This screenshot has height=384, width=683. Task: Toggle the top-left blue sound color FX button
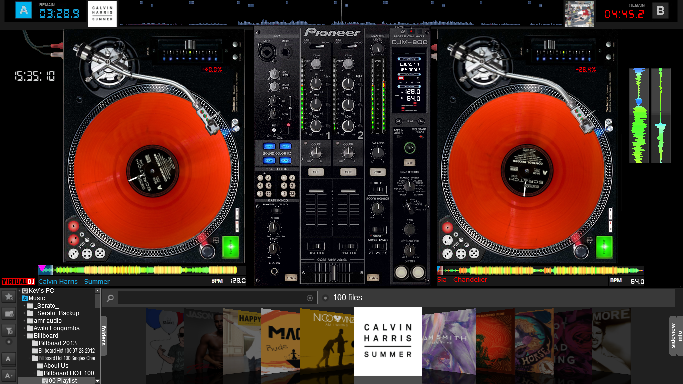(x=269, y=146)
